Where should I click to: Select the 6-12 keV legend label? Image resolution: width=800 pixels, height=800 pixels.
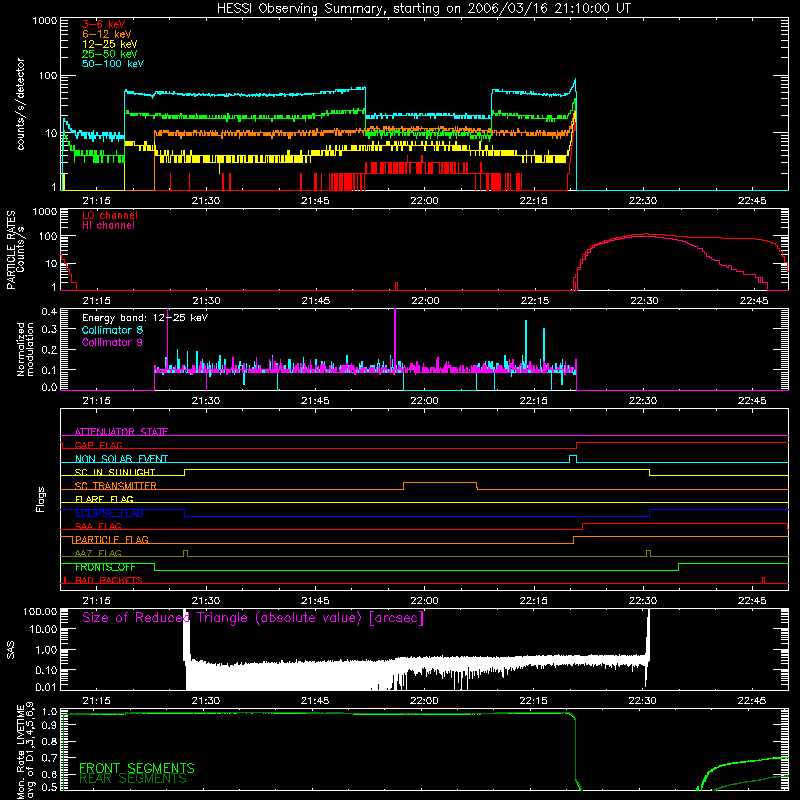tap(107, 34)
